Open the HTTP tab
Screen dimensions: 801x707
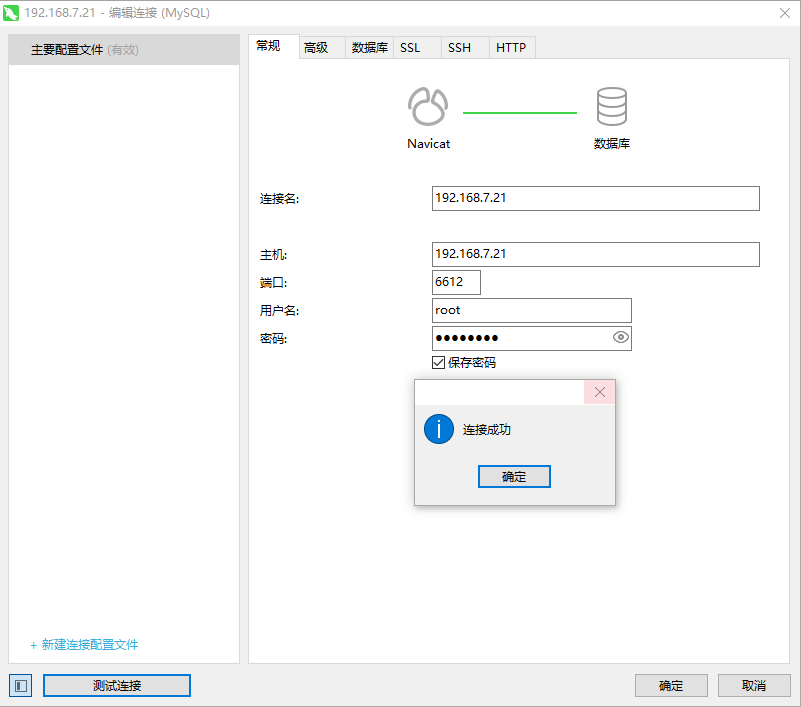(511, 48)
